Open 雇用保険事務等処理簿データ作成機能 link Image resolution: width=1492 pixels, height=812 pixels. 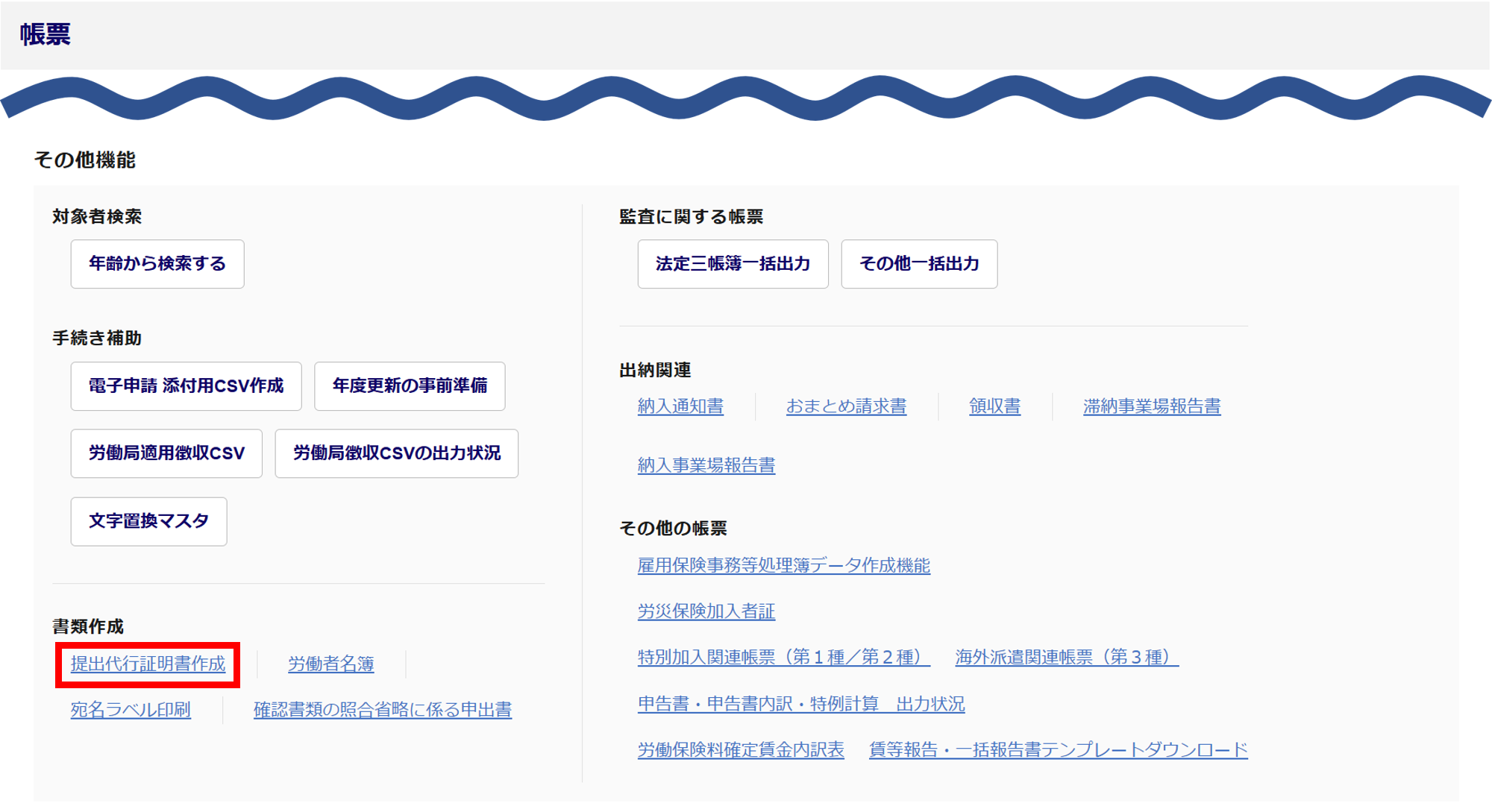[x=783, y=565]
